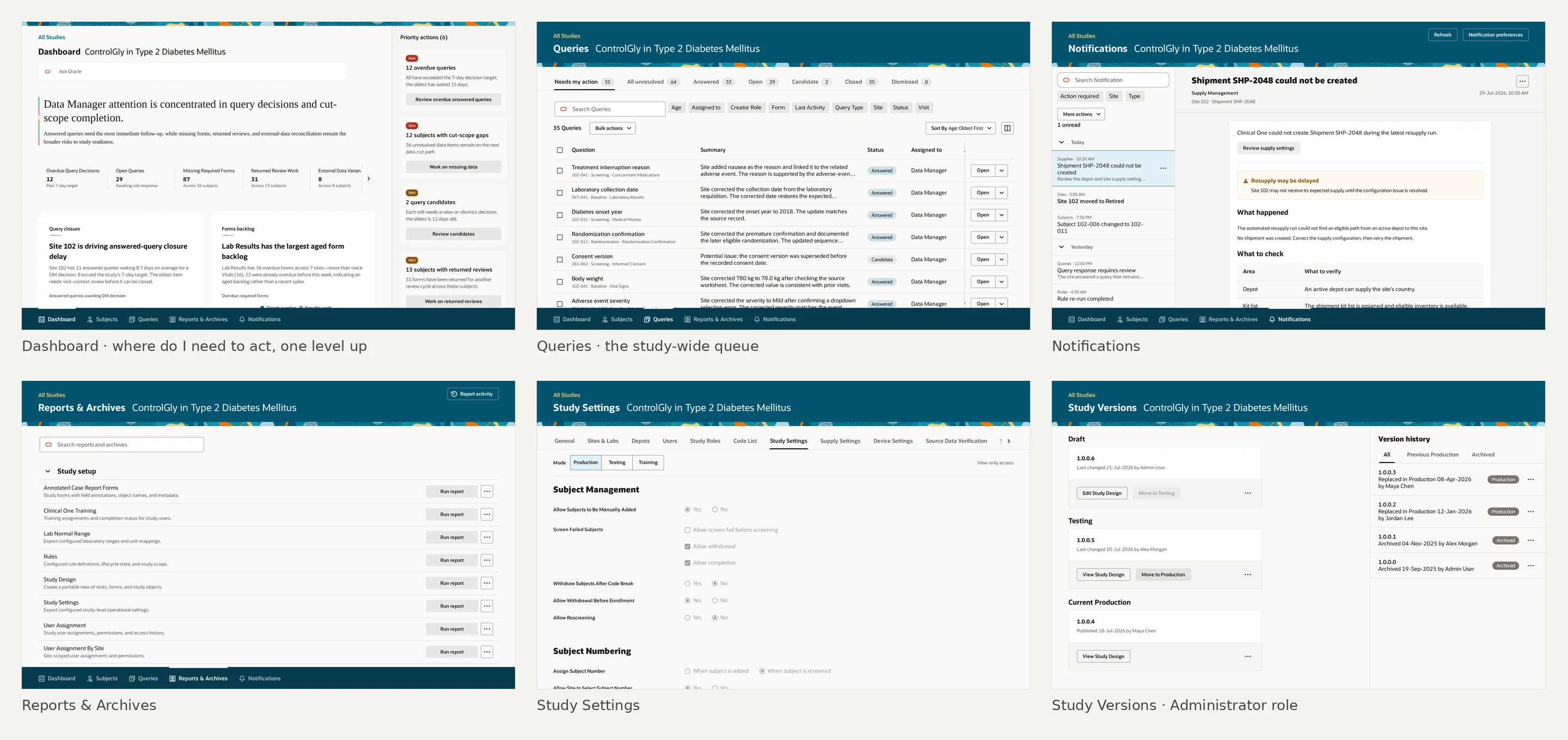Select Yes for Allow Subjects to Be Manually Added
The height and width of the screenshot is (740, 1568).
[x=688, y=510]
